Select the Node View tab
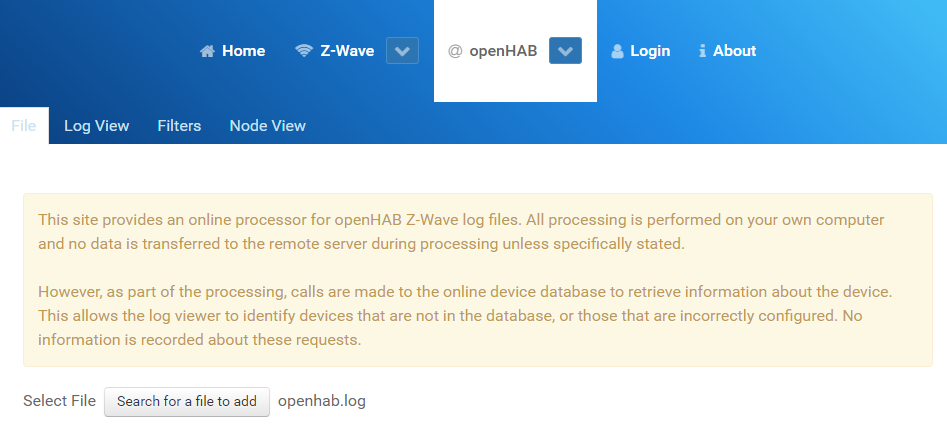Viewport: 947px width, 426px height. coord(267,126)
